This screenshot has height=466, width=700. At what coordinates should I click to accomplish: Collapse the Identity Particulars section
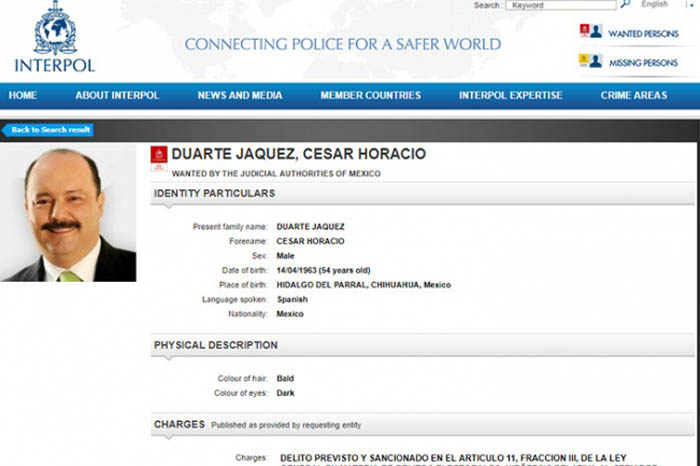(x=214, y=193)
